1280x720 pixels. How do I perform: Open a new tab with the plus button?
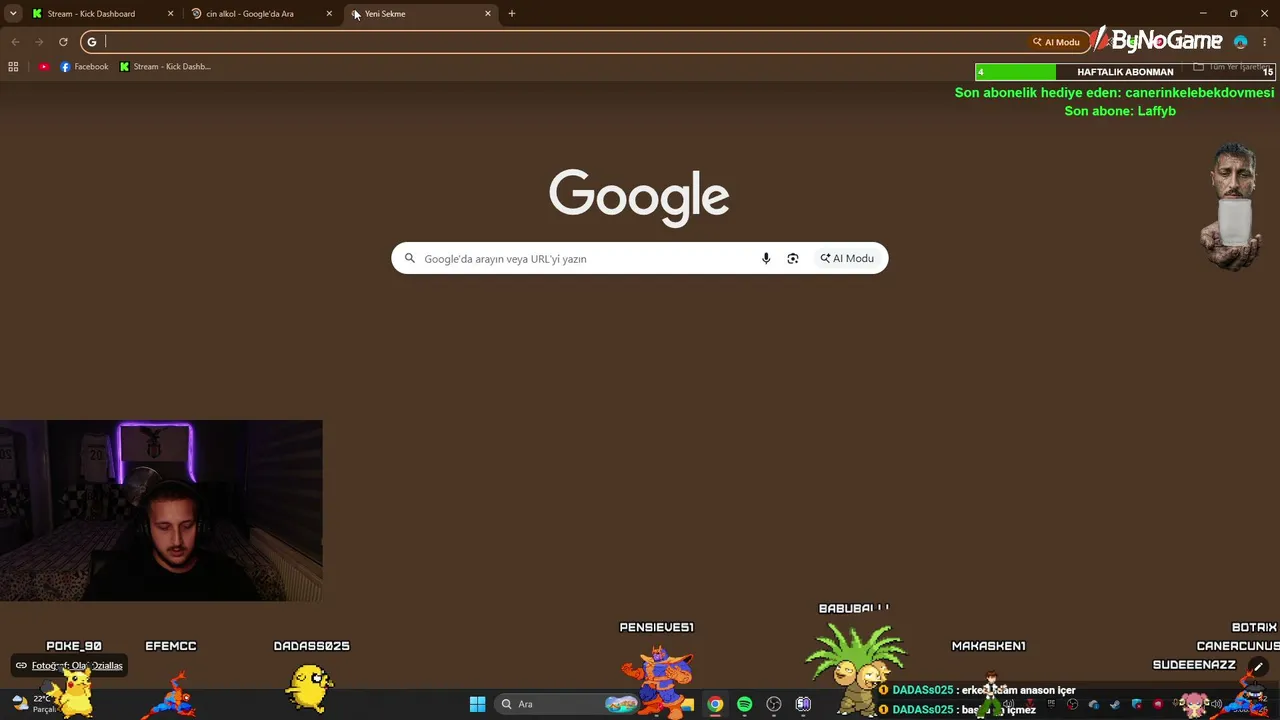coord(512,14)
